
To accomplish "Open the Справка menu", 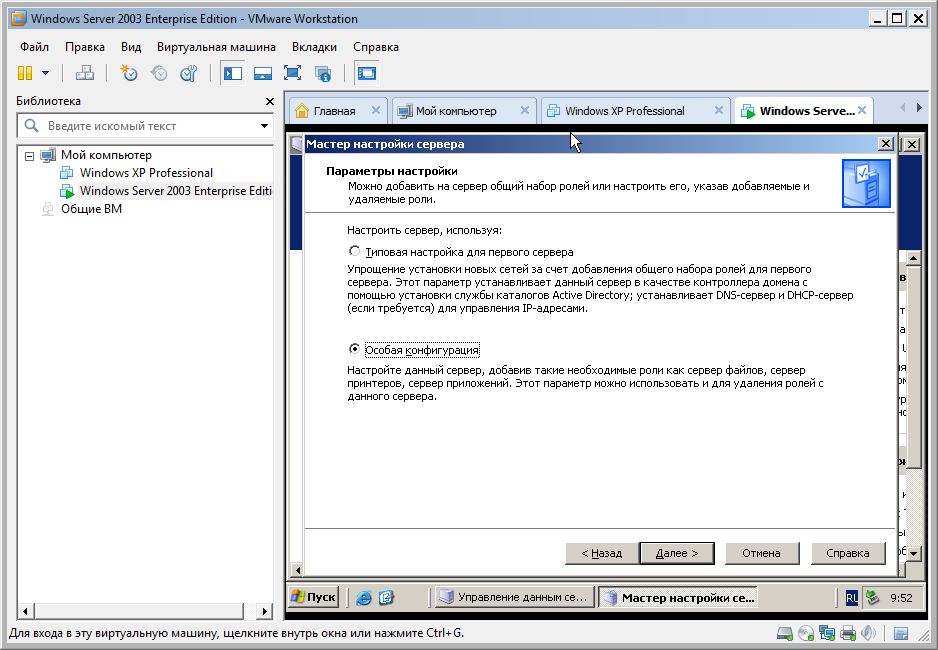I will [376, 47].
